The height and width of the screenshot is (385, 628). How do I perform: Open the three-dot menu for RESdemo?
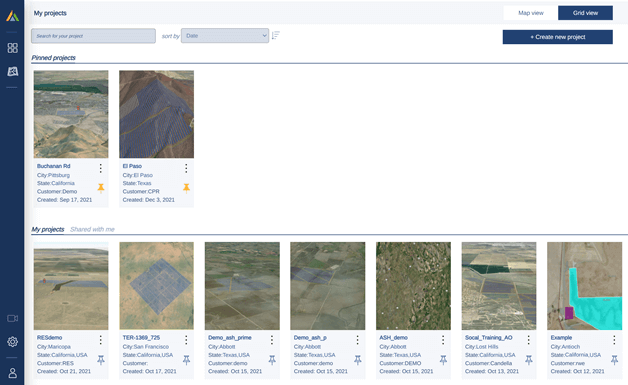click(x=101, y=340)
